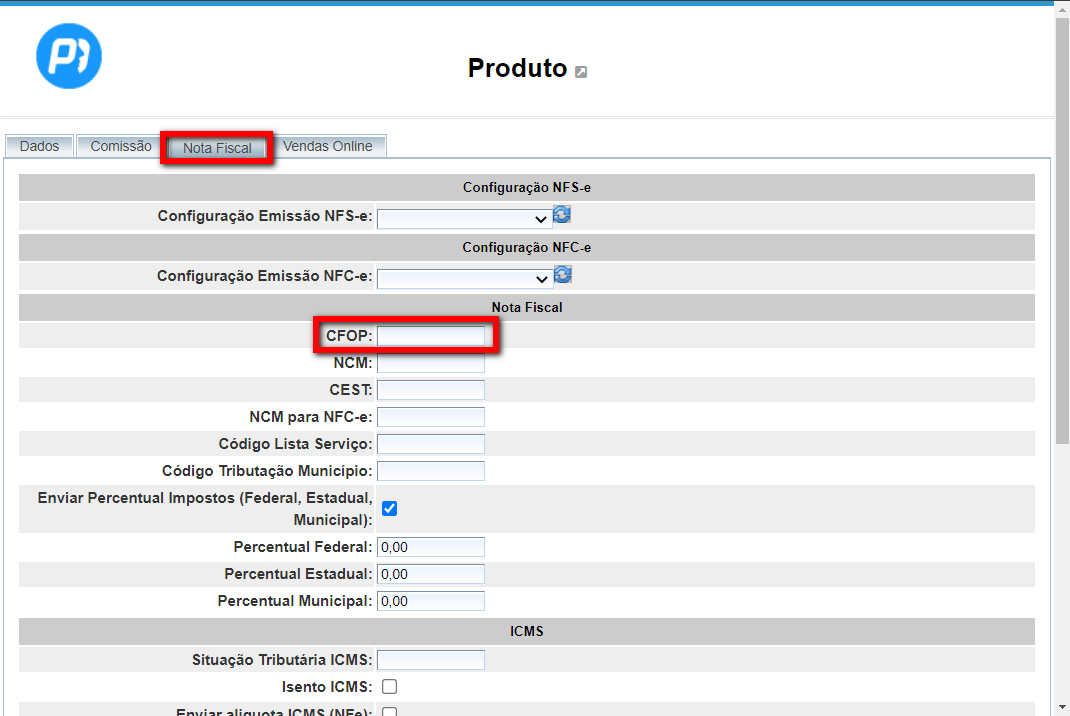Toggle Enviar alíquota ICMS (NFe) checkbox
This screenshot has width=1070, height=716.
390,712
